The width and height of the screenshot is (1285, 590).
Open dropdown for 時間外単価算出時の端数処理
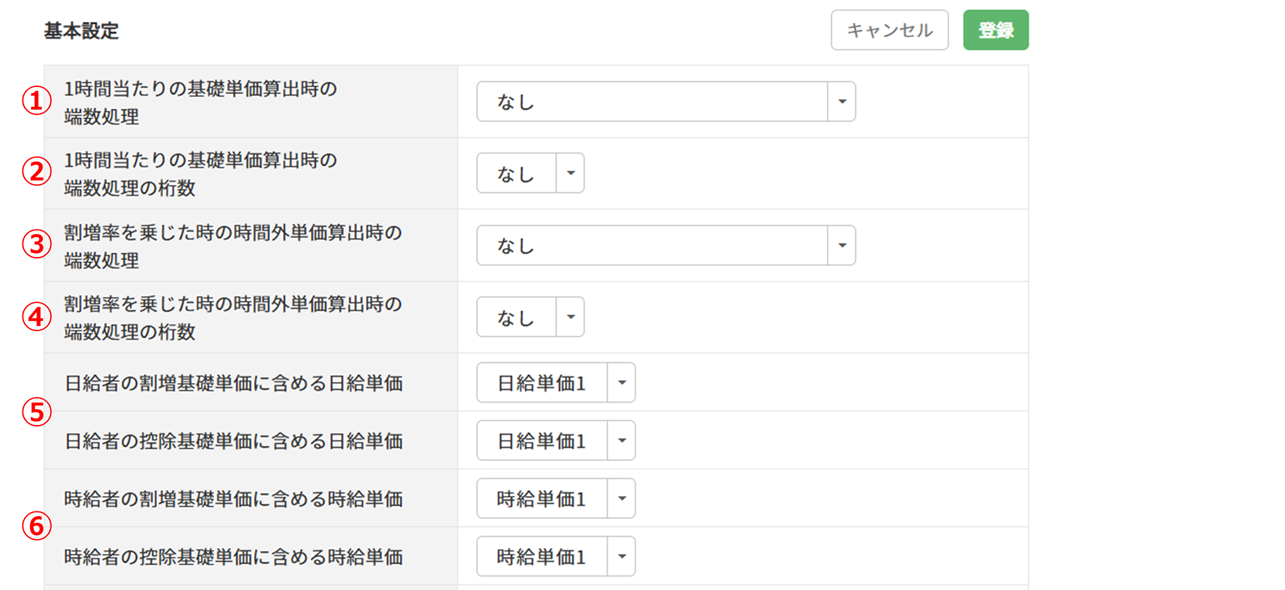point(841,246)
